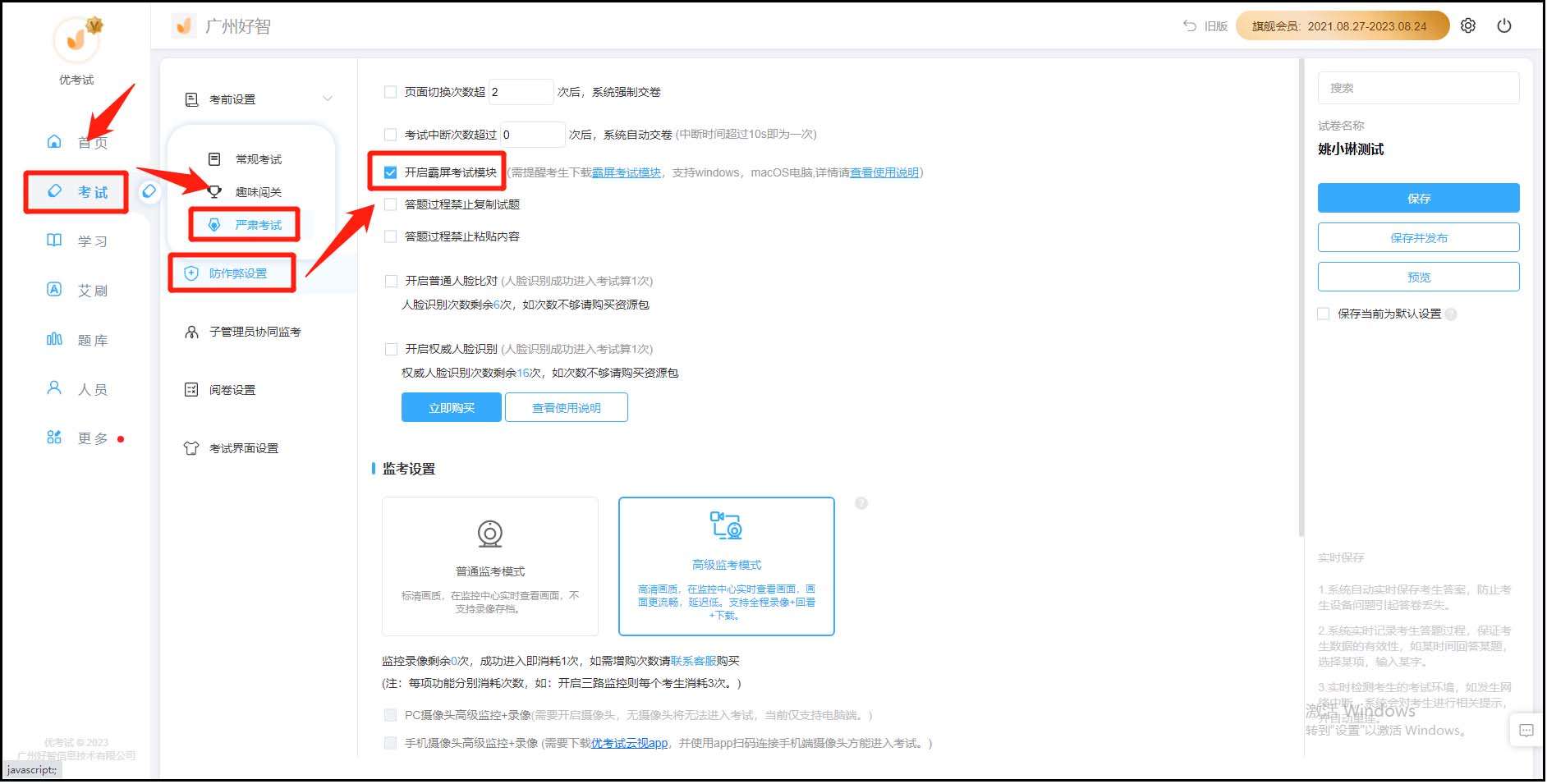Open the settings gear at top right
Image resolution: width=1547 pixels, height=784 pixels.
coord(1468,25)
